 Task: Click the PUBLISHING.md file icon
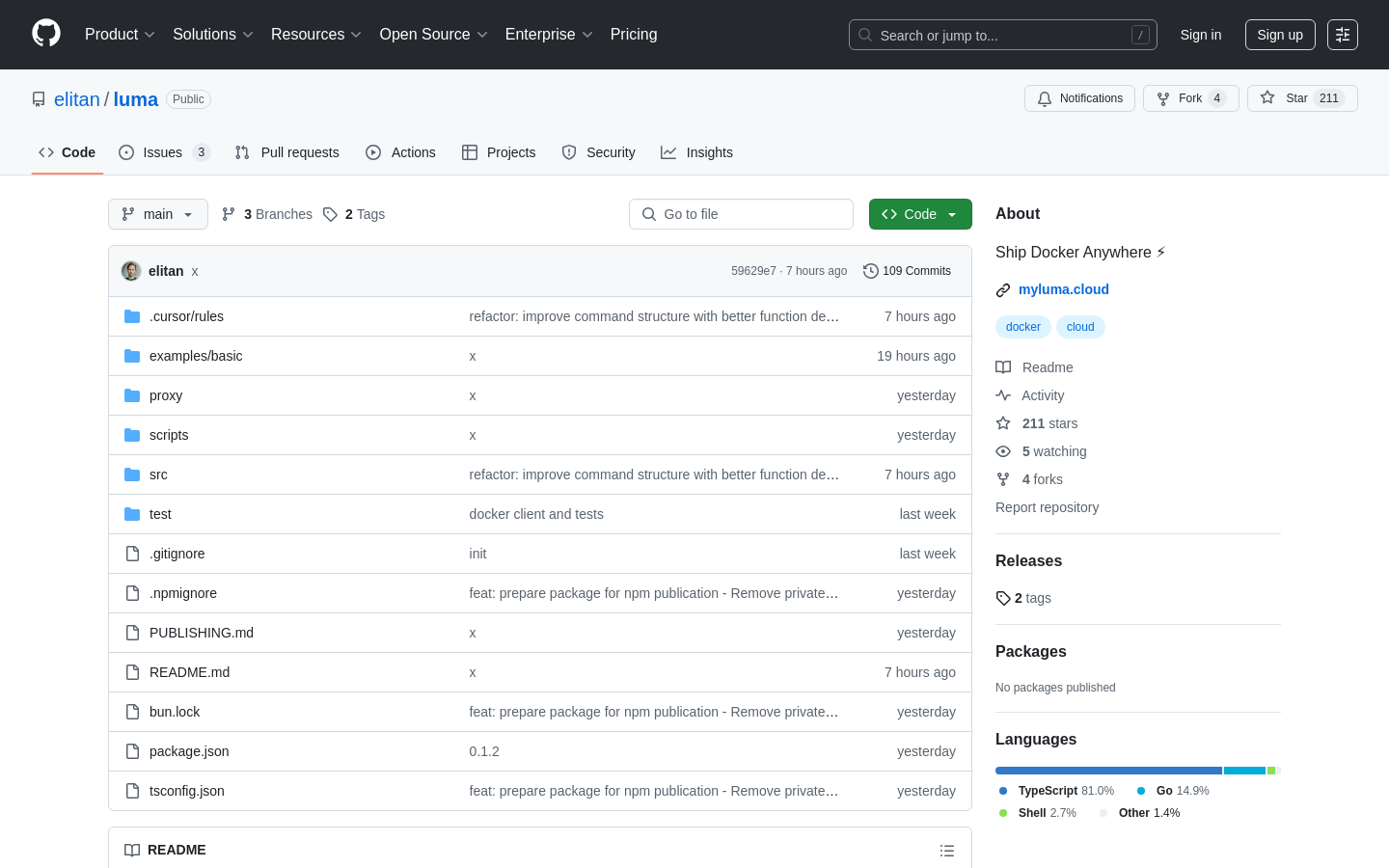click(x=132, y=633)
